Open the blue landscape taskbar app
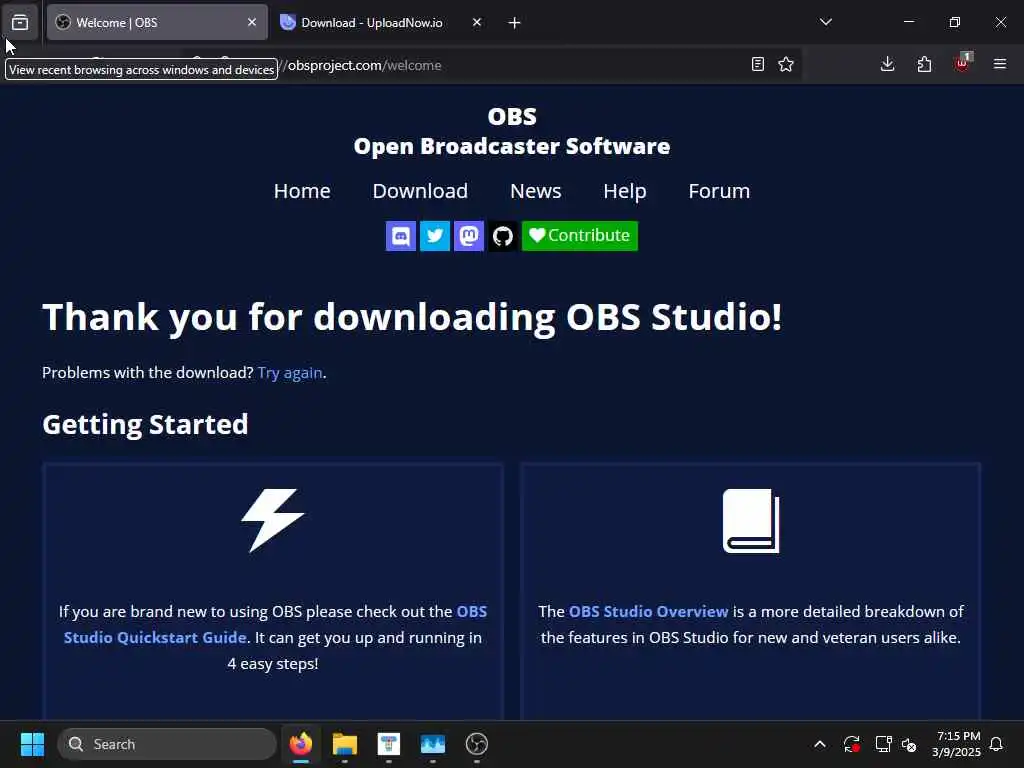 (432, 744)
